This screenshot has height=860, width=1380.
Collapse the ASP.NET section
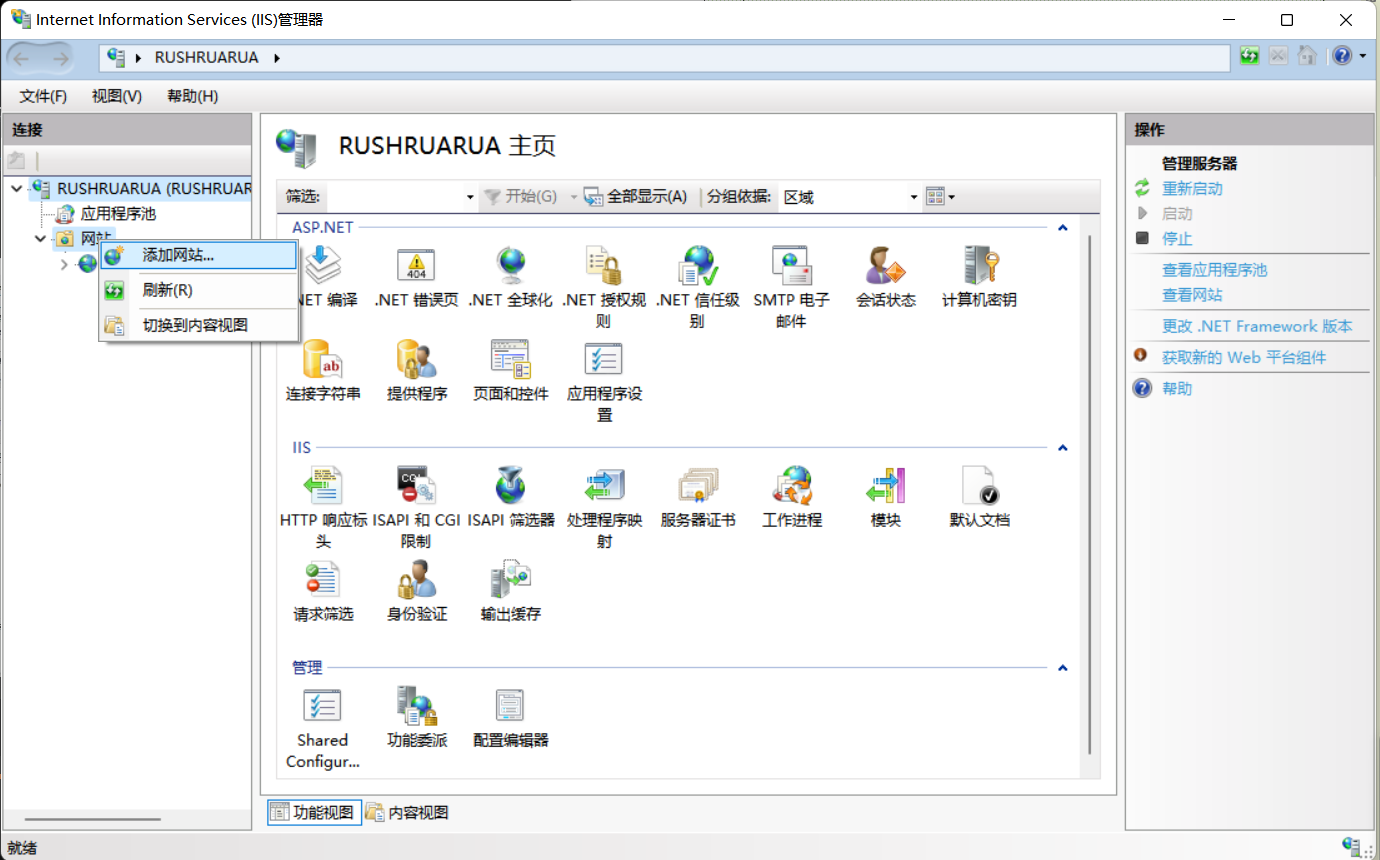(x=1062, y=227)
